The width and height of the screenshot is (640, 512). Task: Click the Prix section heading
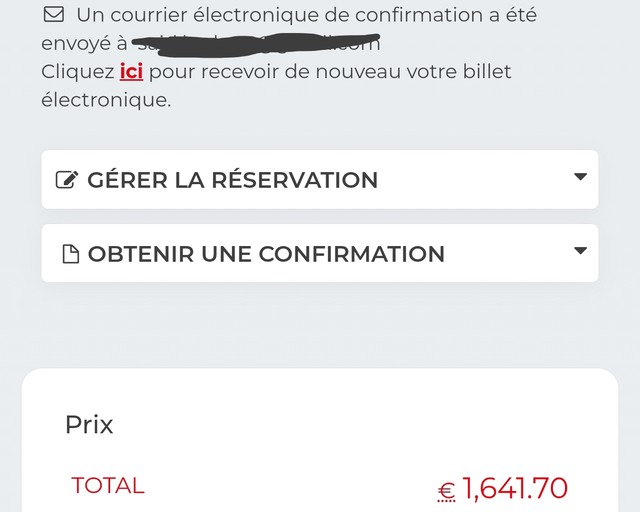click(89, 425)
